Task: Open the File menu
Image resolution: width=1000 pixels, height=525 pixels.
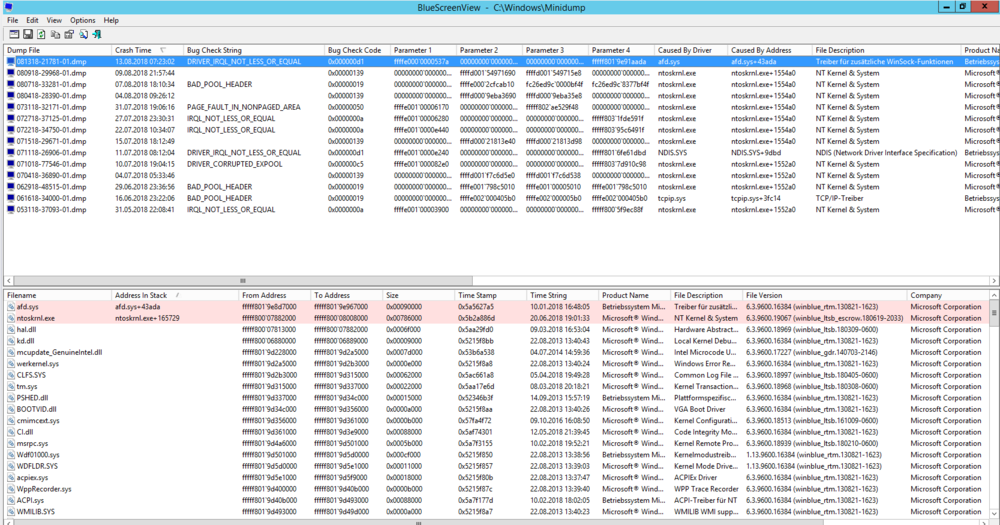Action: pyautogui.click(x=11, y=20)
